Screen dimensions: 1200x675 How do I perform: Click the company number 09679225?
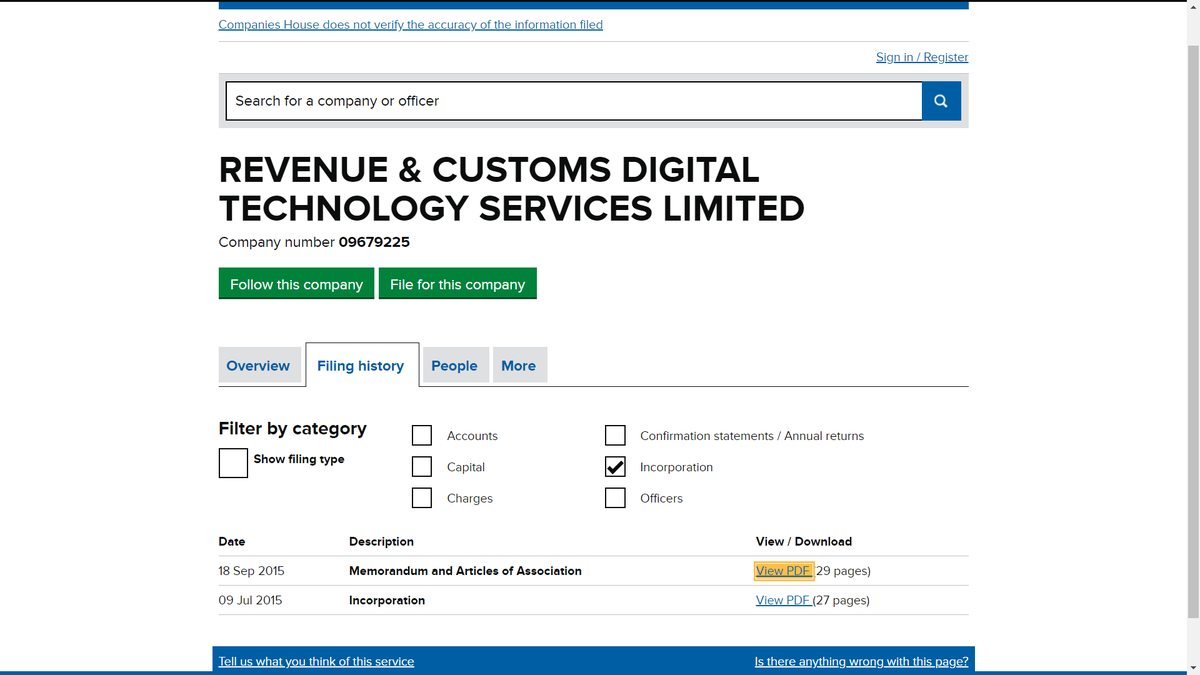pyautogui.click(x=374, y=242)
